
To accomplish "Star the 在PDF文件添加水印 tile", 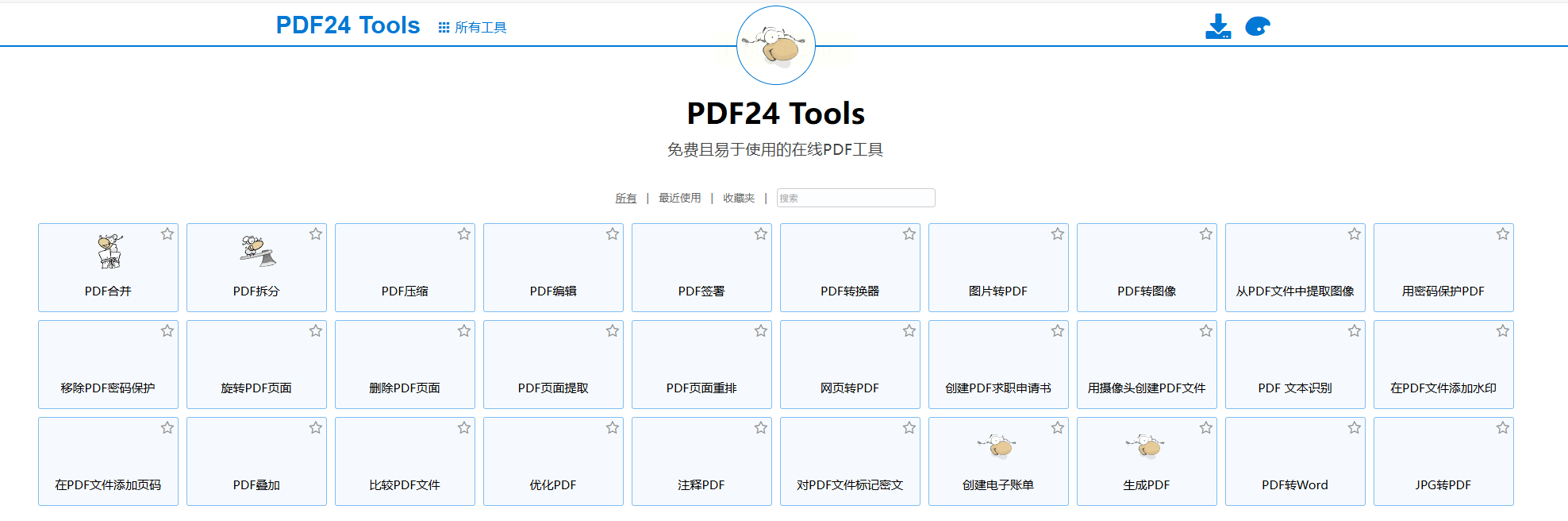I will coord(1503,331).
